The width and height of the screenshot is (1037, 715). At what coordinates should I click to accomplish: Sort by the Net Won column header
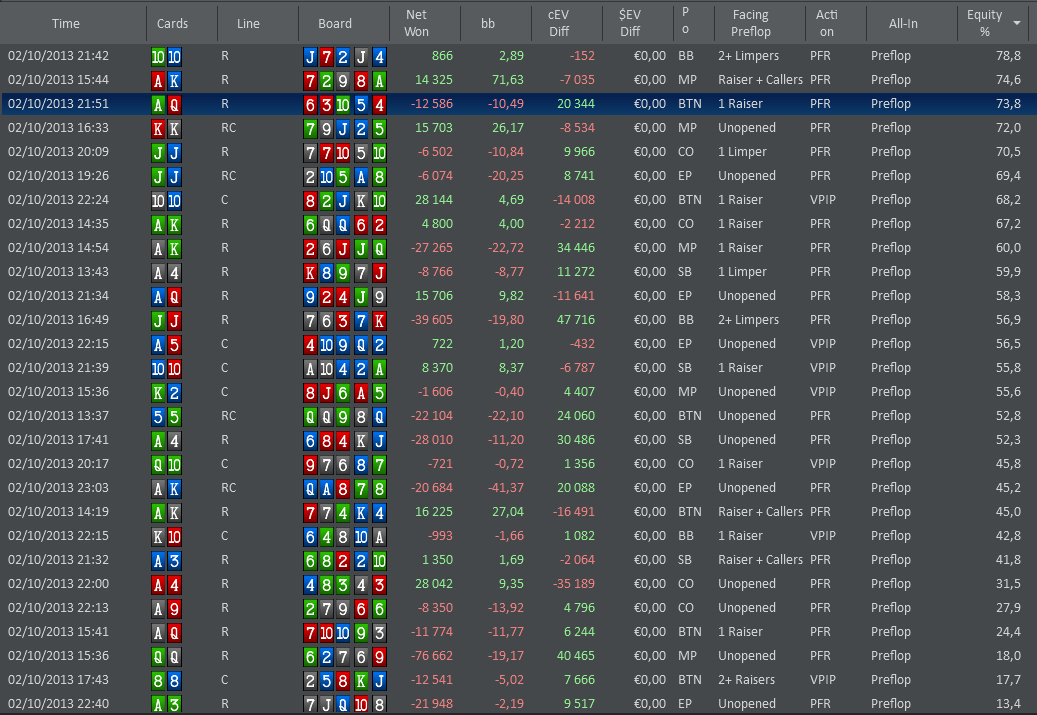point(416,23)
